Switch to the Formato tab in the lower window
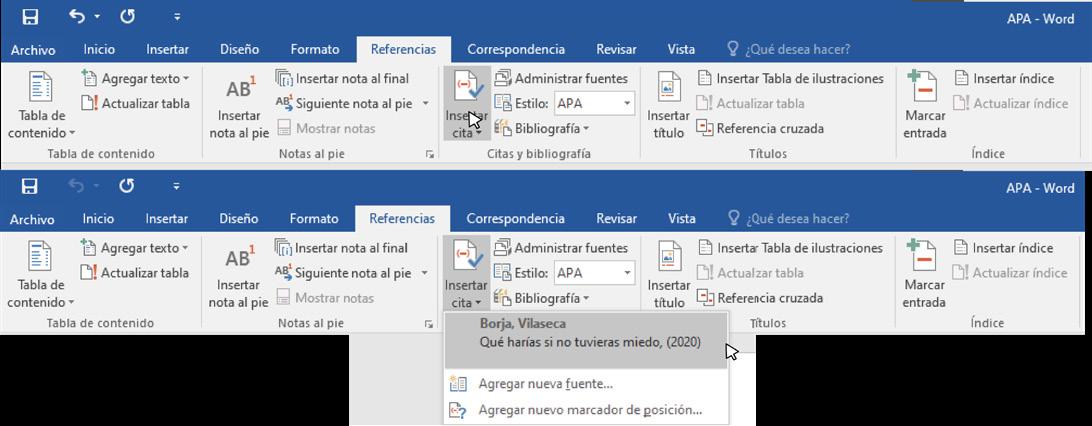Screen dimensions: 1092x426 (x=314, y=219)
